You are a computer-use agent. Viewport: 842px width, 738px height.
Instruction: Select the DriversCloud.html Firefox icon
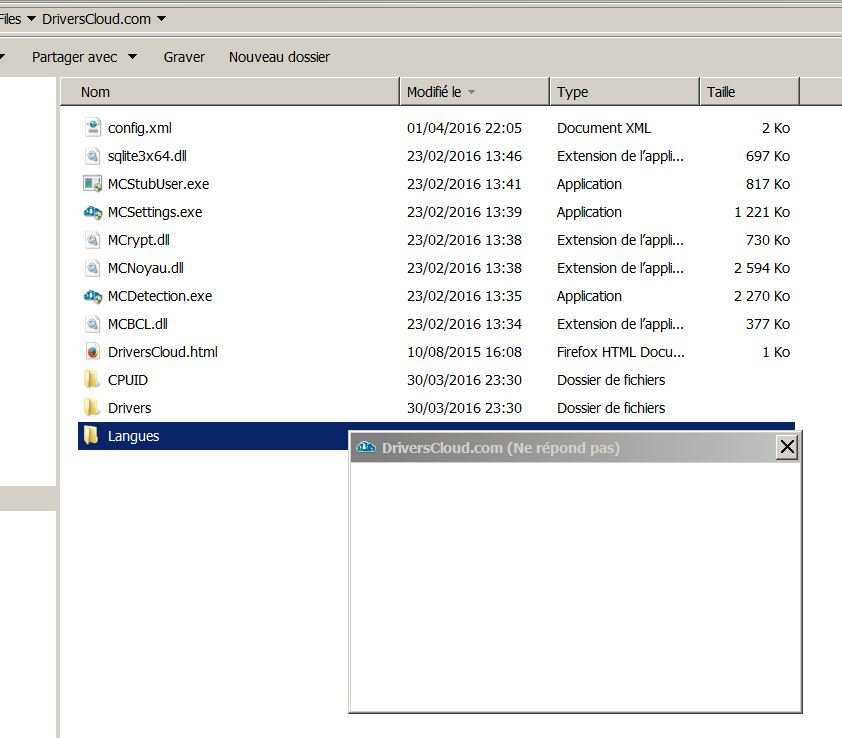click(x=92, y=352)
